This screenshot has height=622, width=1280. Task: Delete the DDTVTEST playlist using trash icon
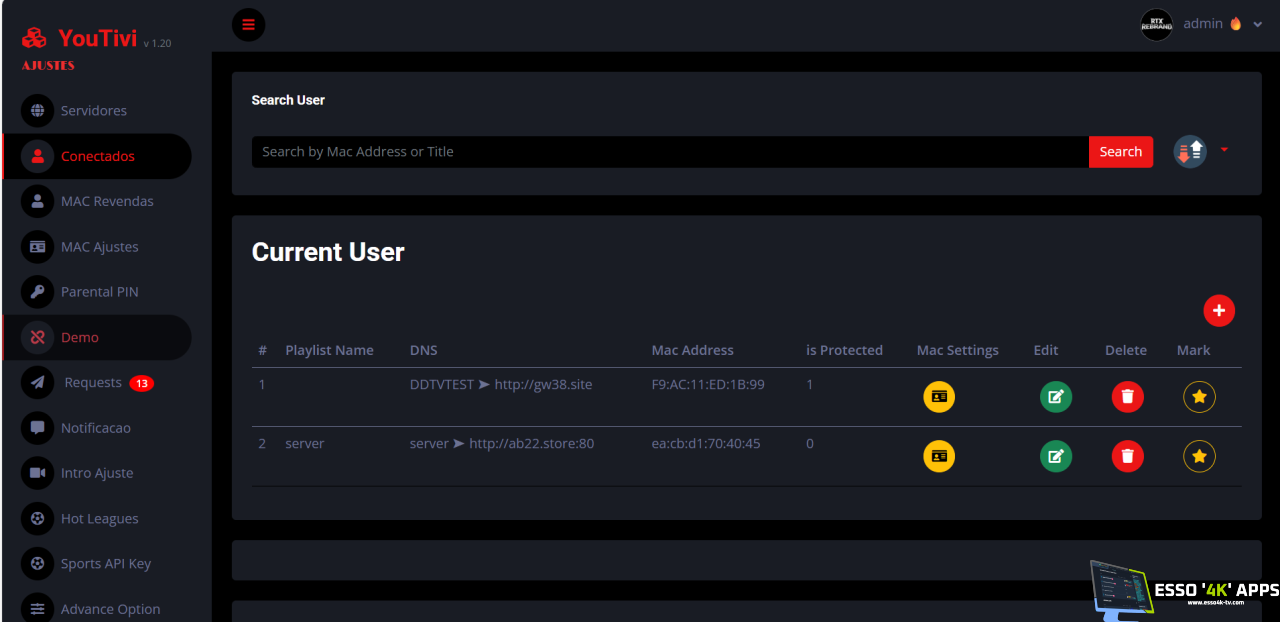click(x=1127, y=396)
